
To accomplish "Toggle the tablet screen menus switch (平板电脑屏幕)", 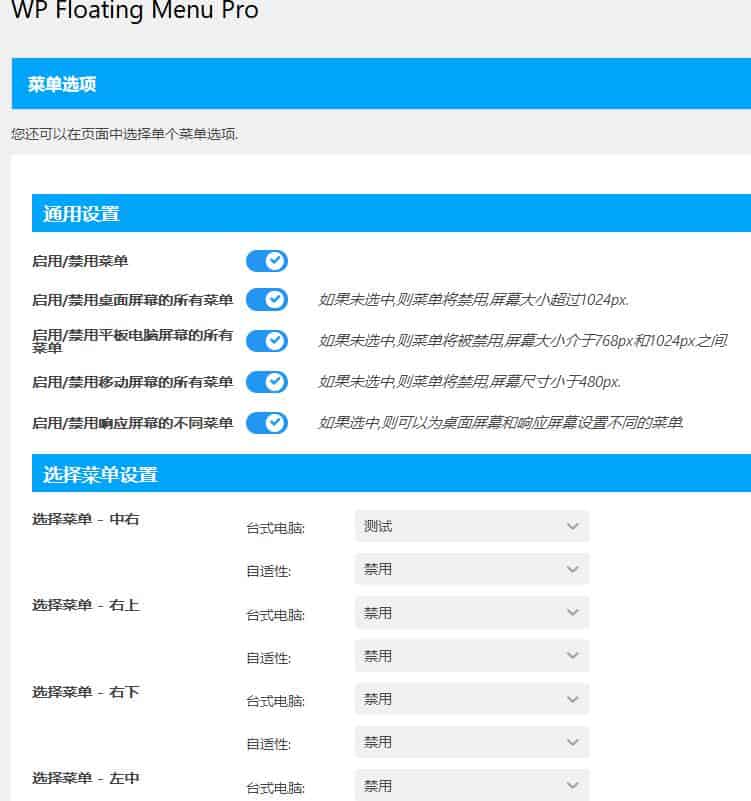I will coord(267,341).
